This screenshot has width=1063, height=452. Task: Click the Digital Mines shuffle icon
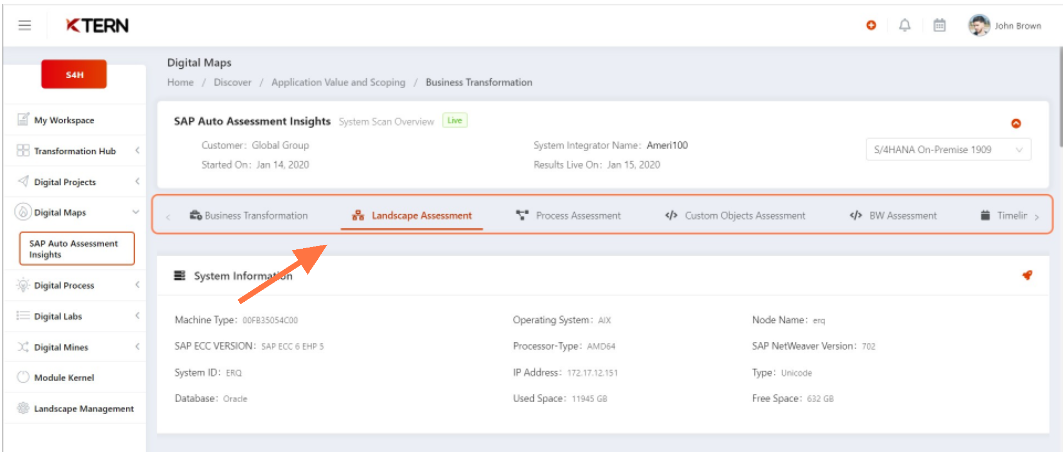[x=23, y=347]
